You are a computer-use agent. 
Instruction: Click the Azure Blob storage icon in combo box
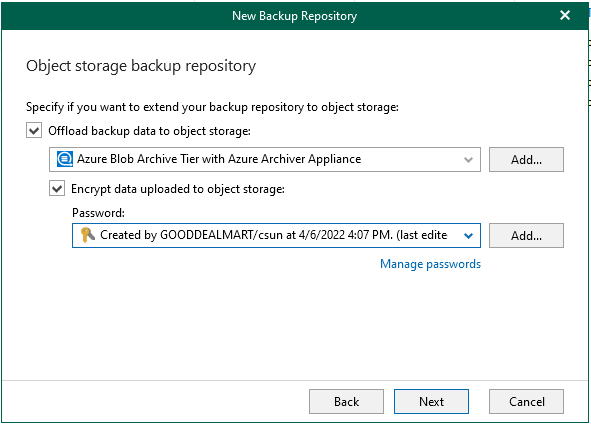[x=64, y=159]
